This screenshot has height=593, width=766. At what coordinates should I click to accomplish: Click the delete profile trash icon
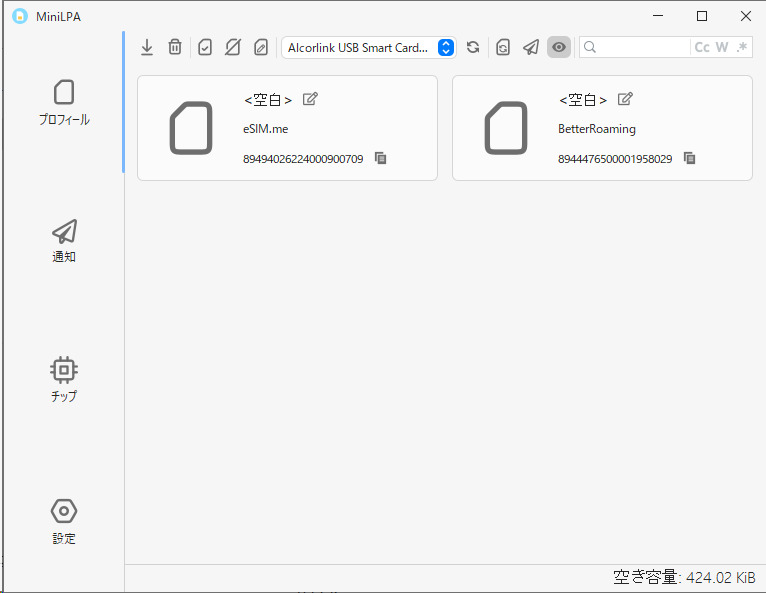[x=175, y=47]
